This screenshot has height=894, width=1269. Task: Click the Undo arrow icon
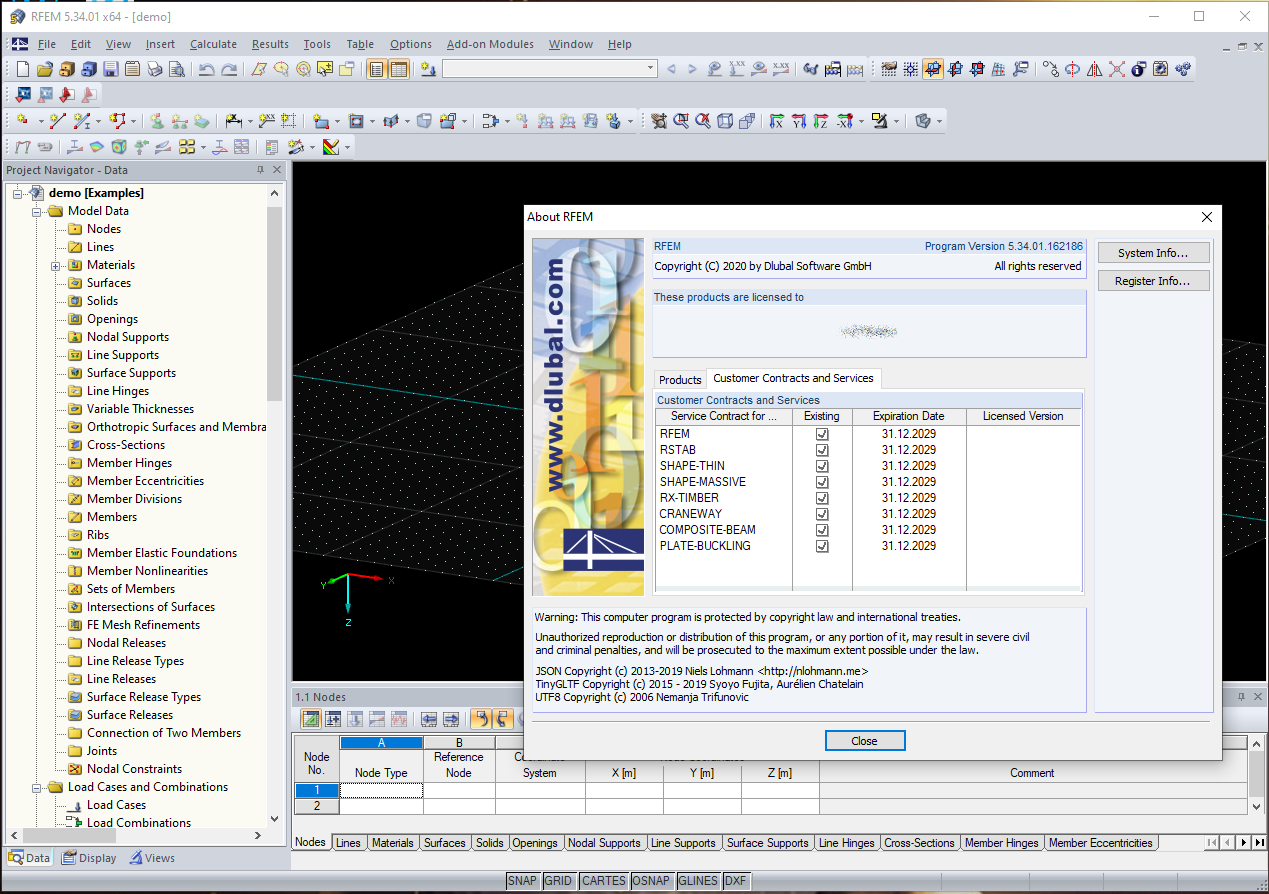[x=206, y=69]
